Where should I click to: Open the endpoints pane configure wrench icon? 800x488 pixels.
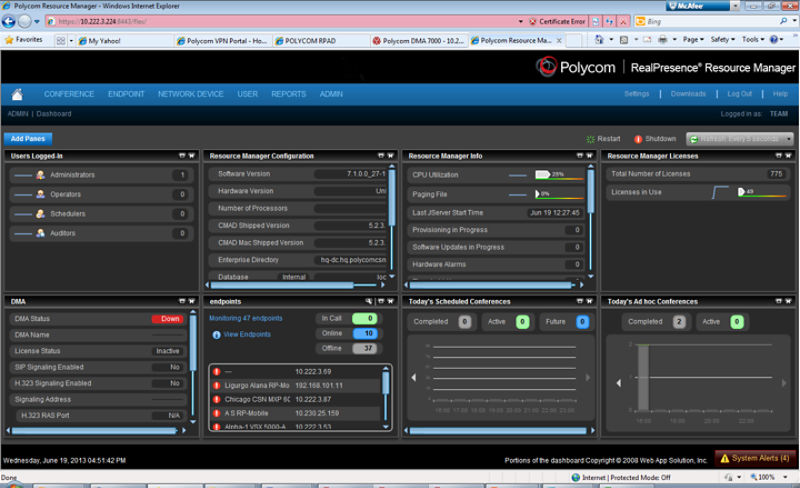point(369,301)
